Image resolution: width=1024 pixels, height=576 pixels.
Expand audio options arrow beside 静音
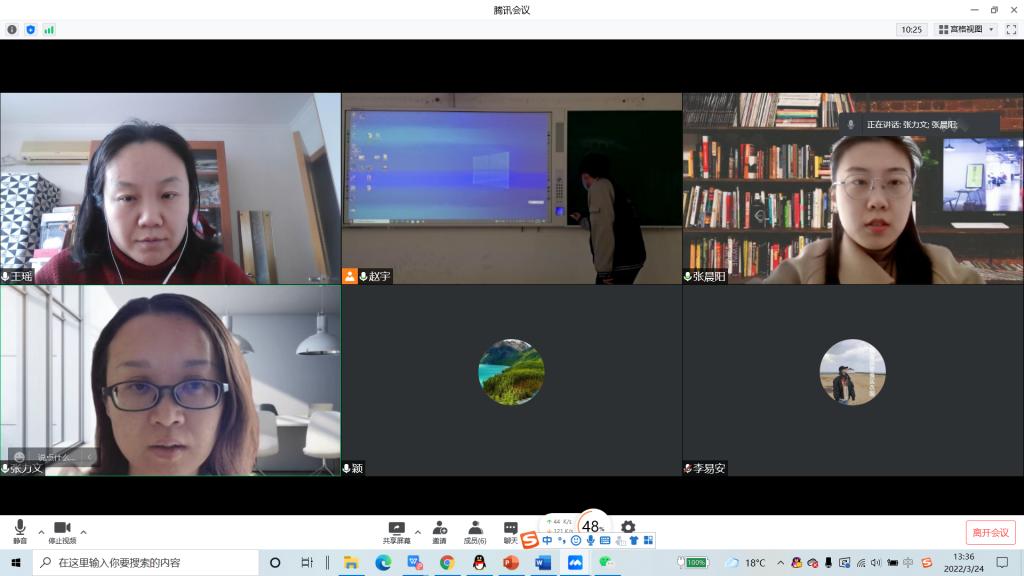tap(41, 532)
